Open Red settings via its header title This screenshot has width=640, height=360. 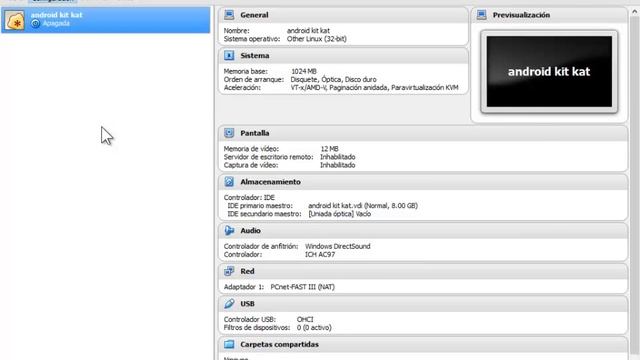point(247,271)
